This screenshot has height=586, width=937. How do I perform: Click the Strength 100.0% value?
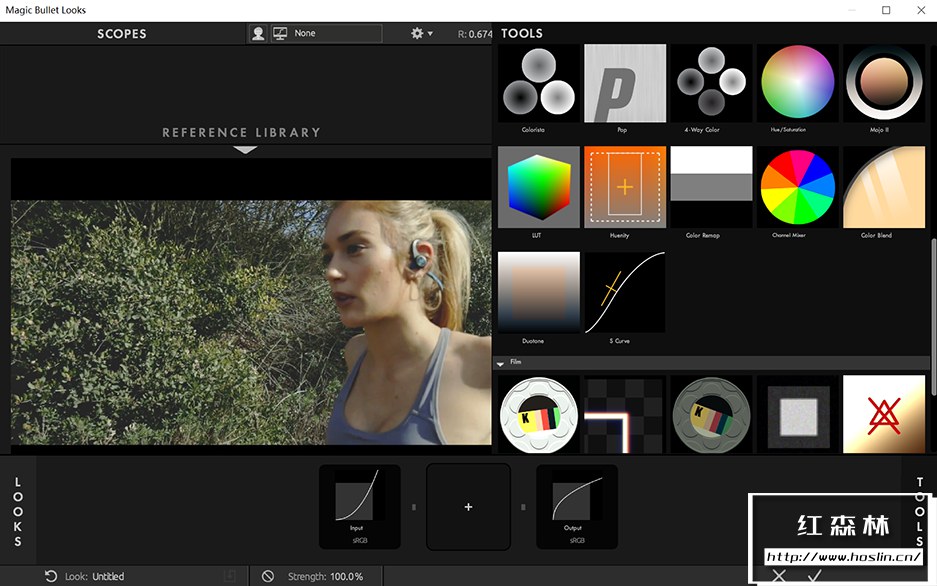[345, 576]
